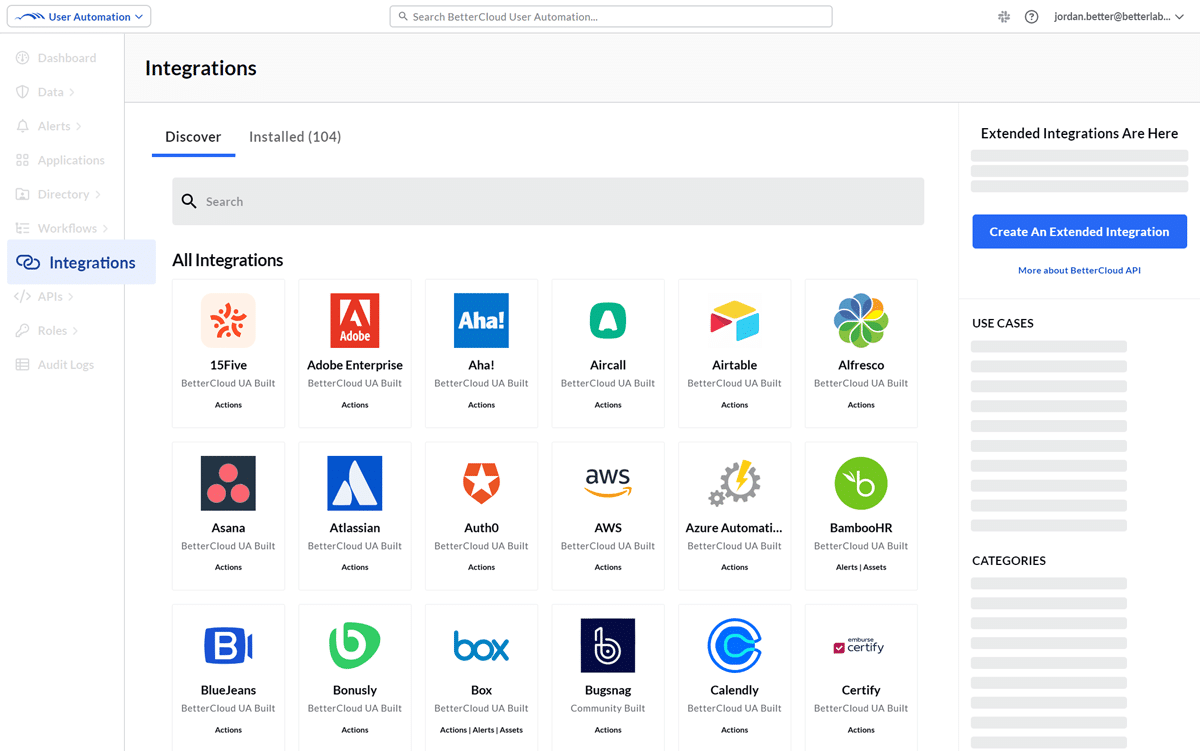Click the Airtable integration logo
Image resolution: width=1200 pixels, height=751 pixels.
(x=734, y=320)
